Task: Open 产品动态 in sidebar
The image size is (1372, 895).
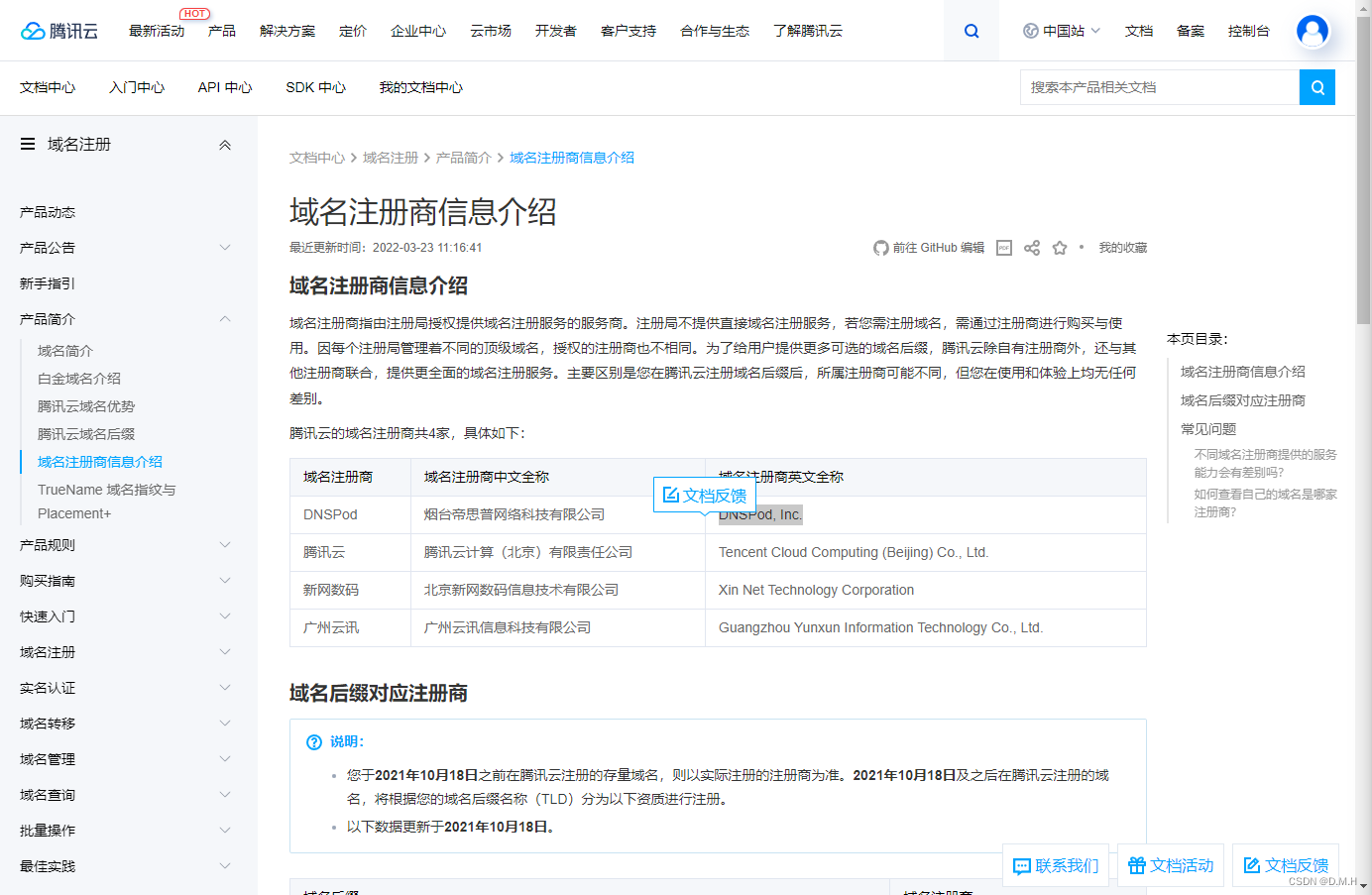Action: pos(48,212)
